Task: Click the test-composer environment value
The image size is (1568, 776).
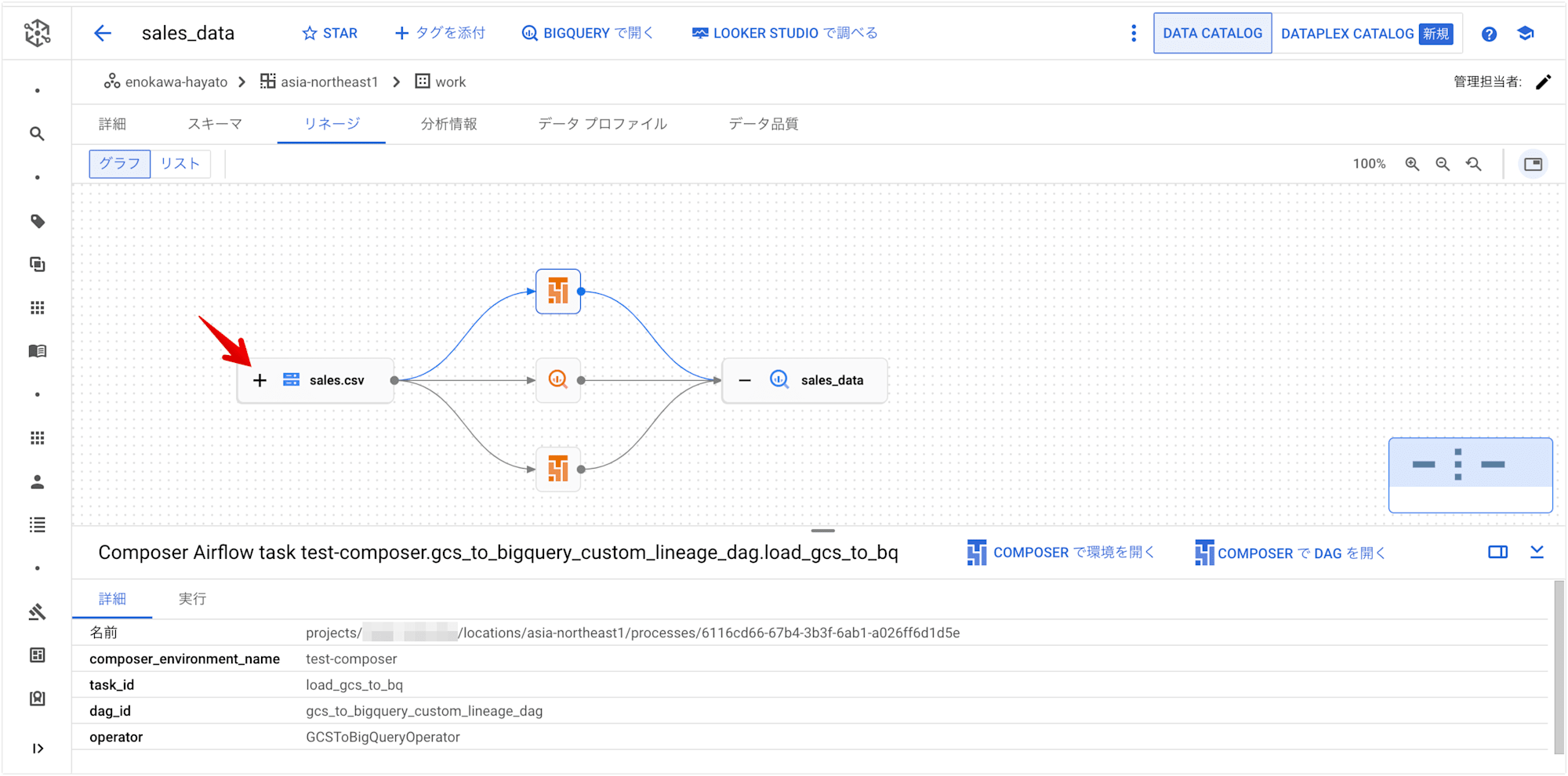Action: point(351,659)
